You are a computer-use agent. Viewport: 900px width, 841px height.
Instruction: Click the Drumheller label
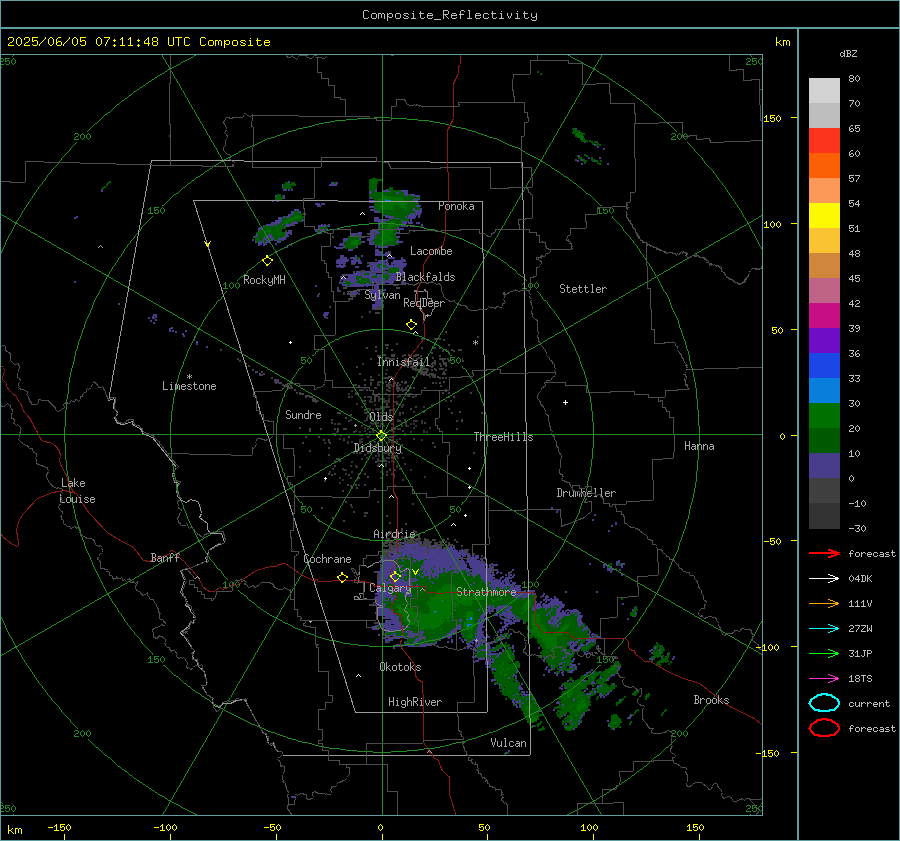tap(586, 493)
